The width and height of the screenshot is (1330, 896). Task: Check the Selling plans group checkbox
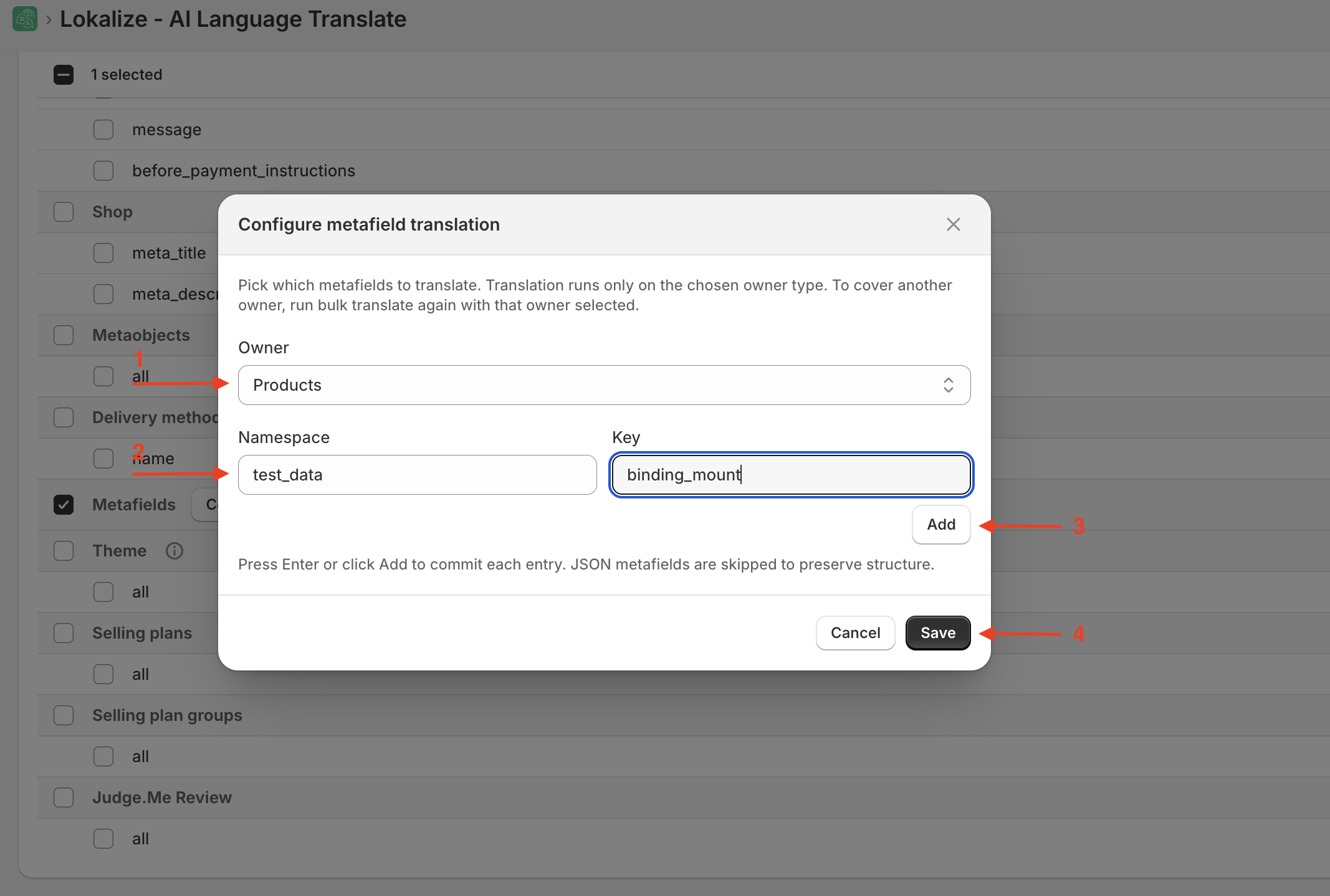(64, 633)
